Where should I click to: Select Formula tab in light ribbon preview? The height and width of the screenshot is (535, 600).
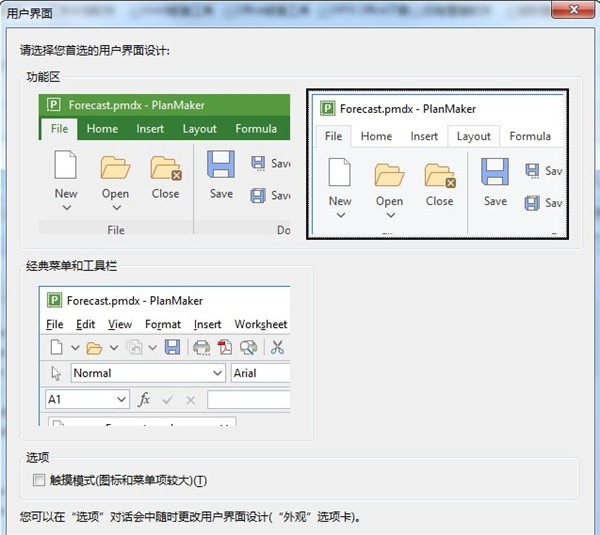coord(530,136)
